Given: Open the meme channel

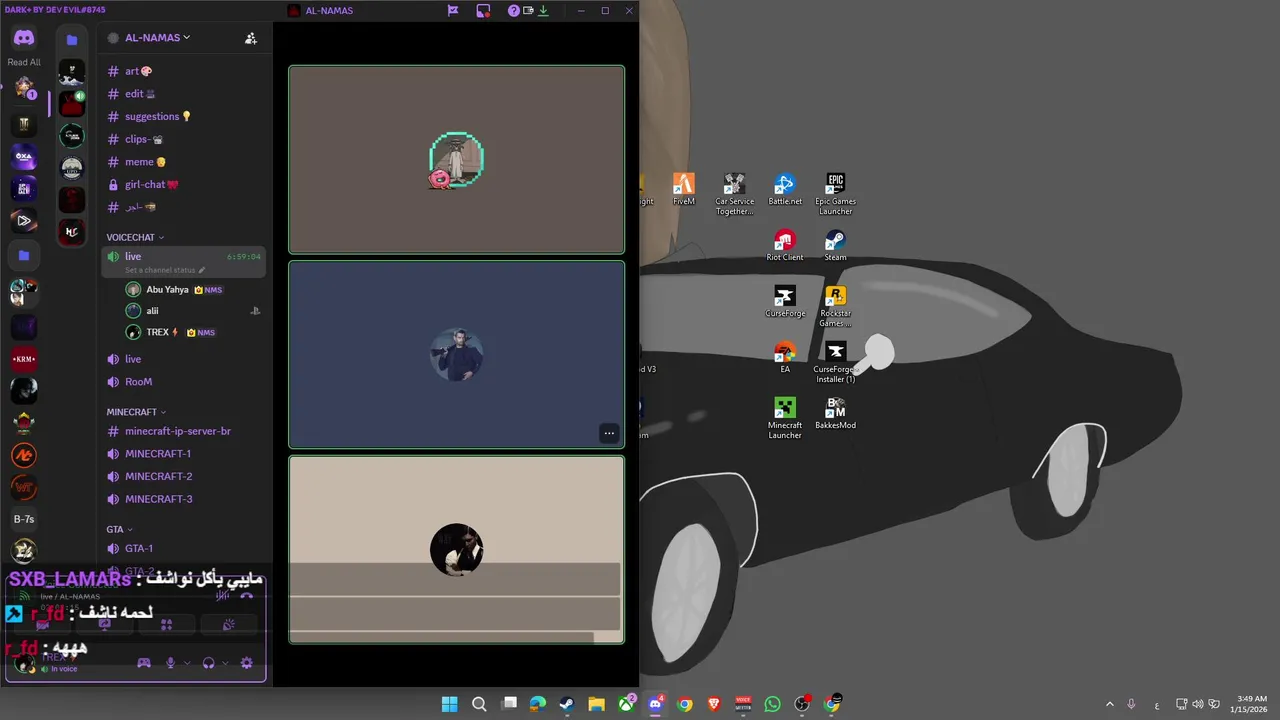Looking at the screenshot, I should [185, 162].
